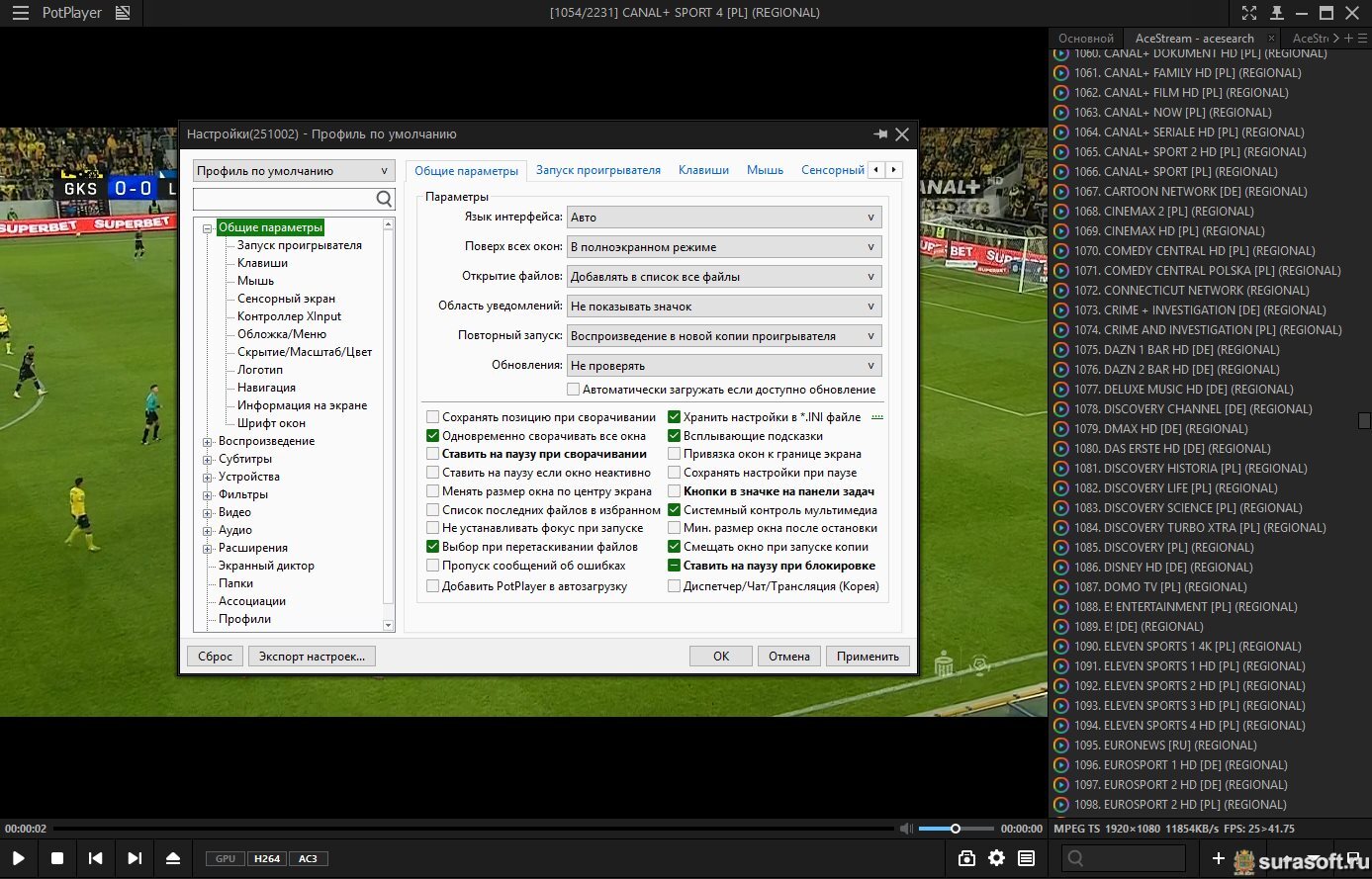
Task: Open the 'Язык интерфейса' dropdown
Action: pos(723,218)
